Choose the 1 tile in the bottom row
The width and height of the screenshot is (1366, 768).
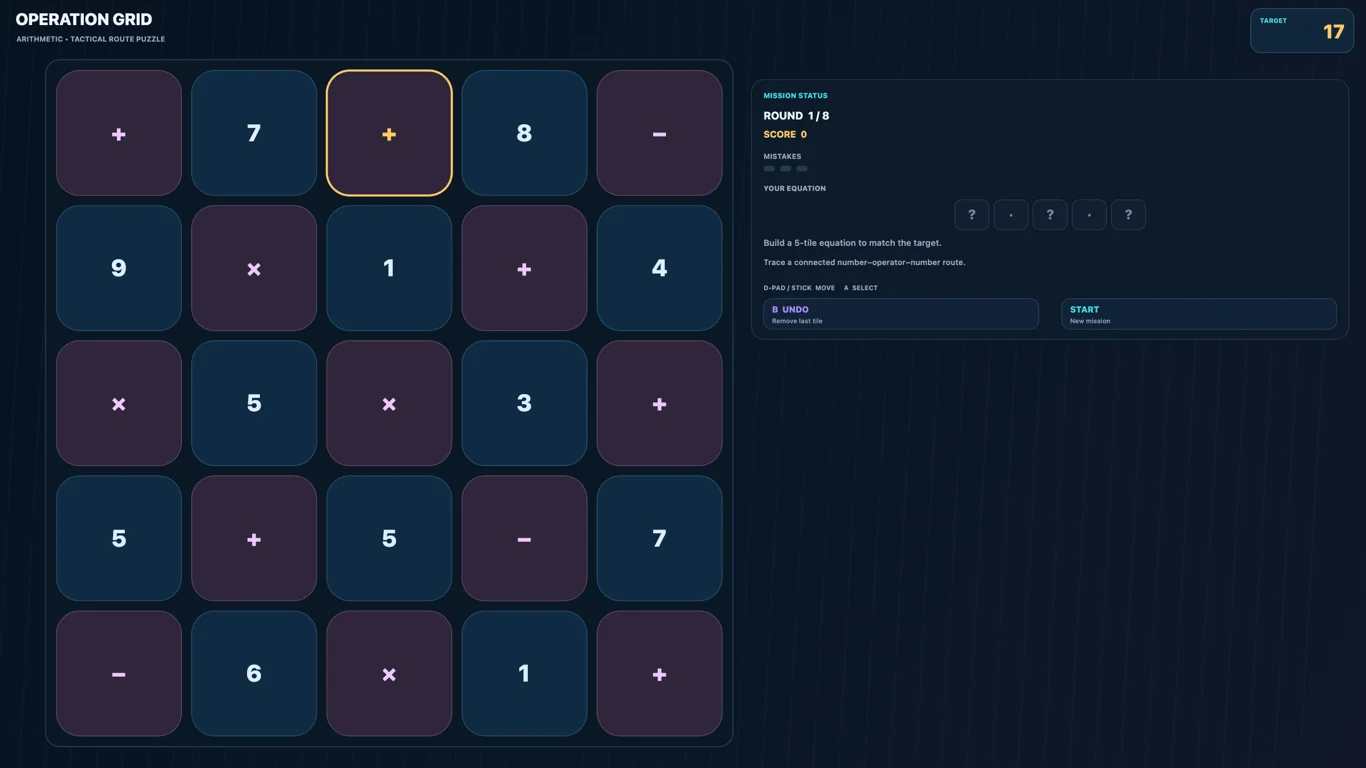click(524, 673)
